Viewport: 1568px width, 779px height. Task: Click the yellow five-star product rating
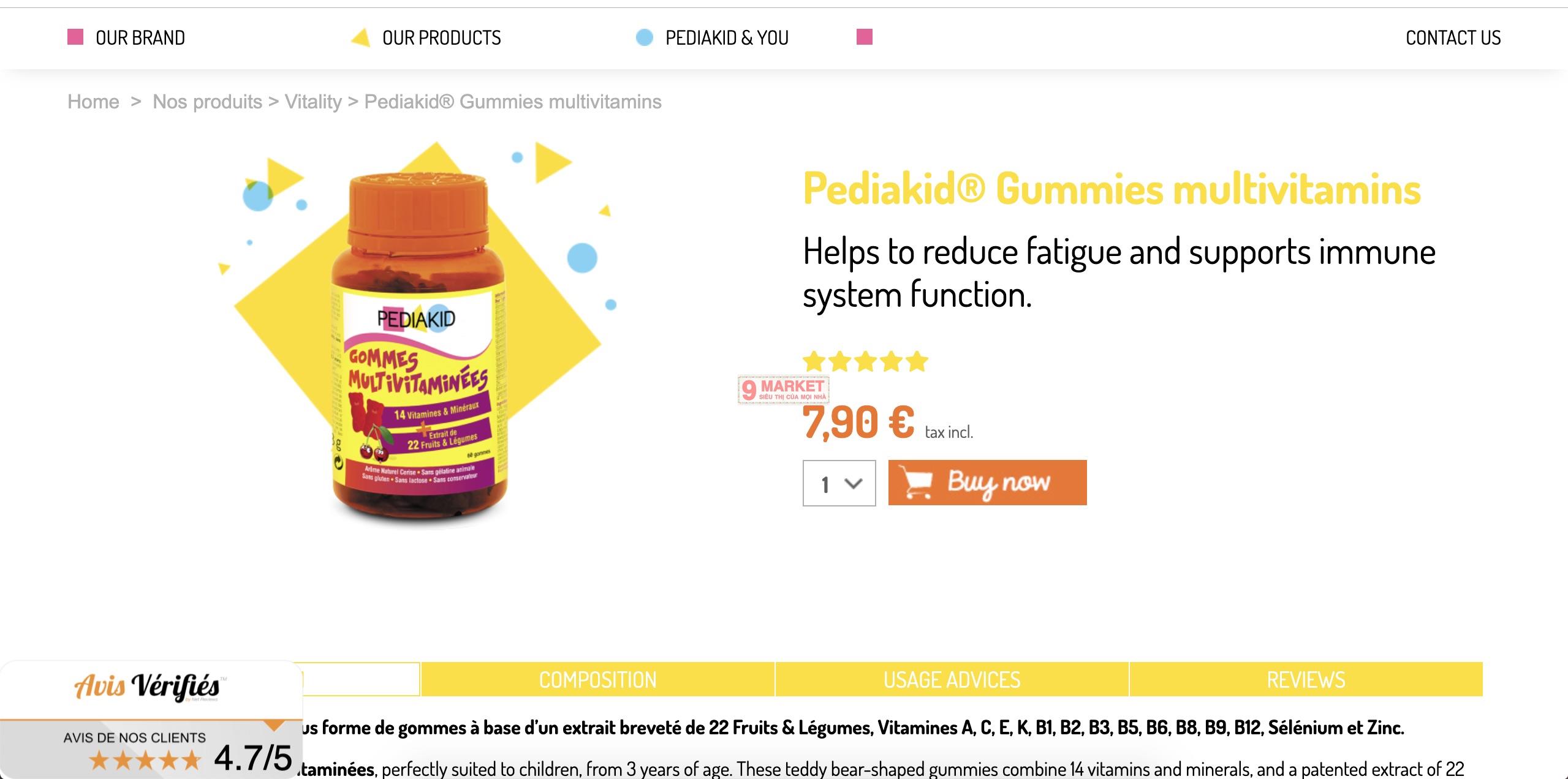(x=865, y=361)
